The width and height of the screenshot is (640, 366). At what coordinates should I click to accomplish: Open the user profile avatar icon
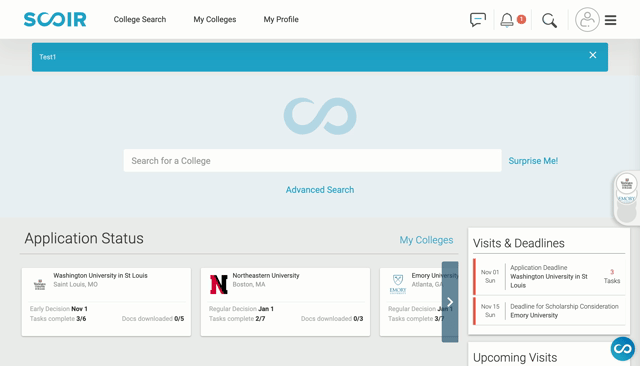click(x=587, y=20)
